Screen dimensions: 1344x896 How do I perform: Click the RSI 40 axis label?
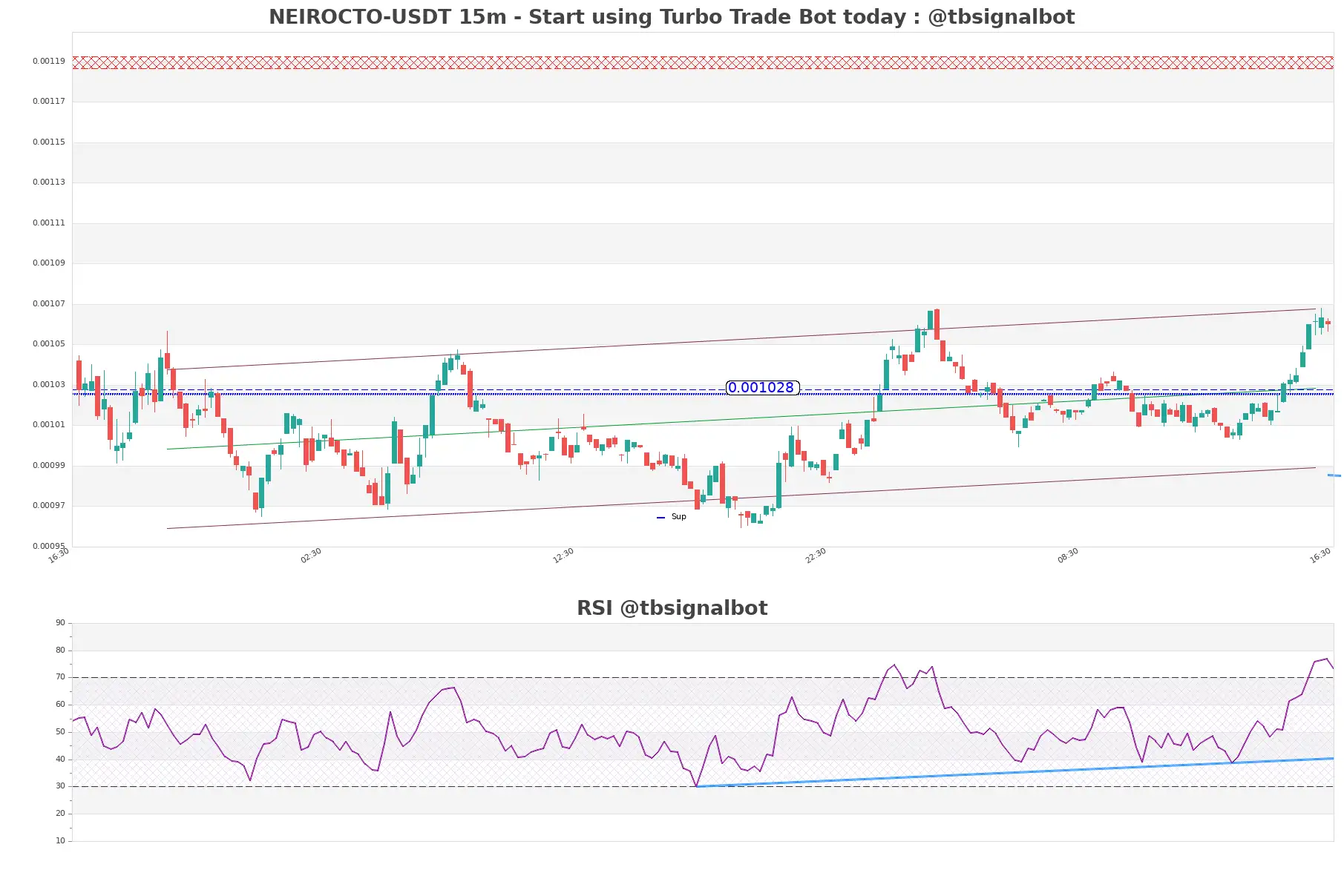(60, 760)
